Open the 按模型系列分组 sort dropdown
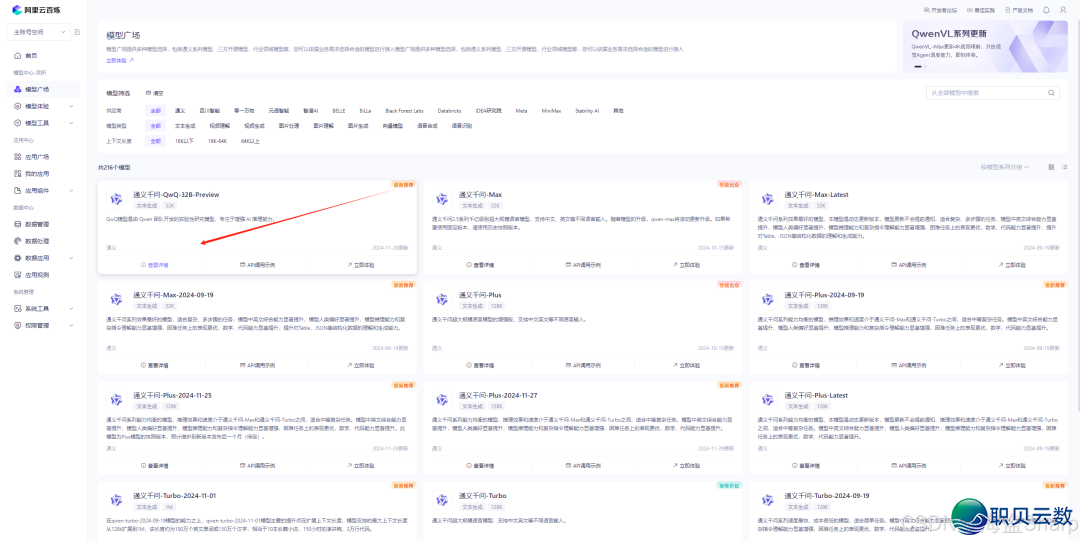The width and height of the screenshot is (1080, 541). click(1005, 167)
